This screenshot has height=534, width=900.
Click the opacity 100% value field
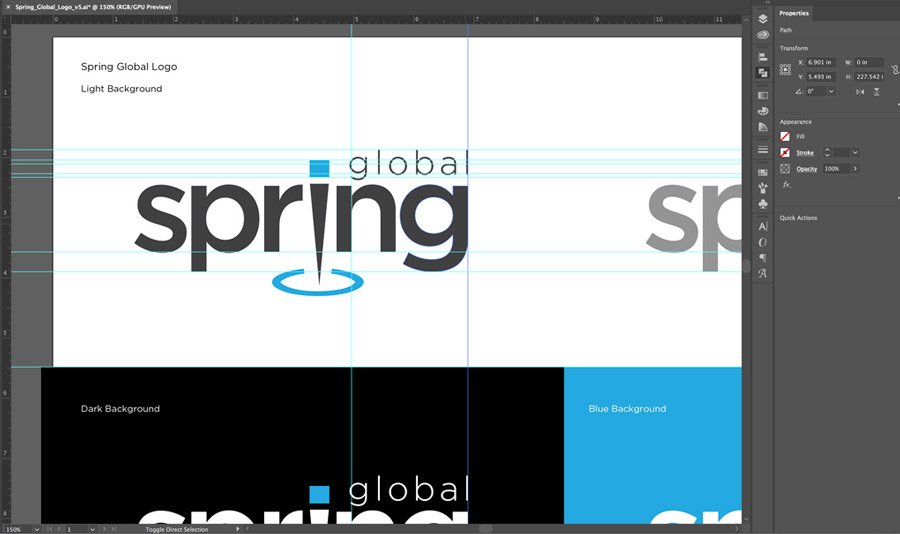click(836, 169)
